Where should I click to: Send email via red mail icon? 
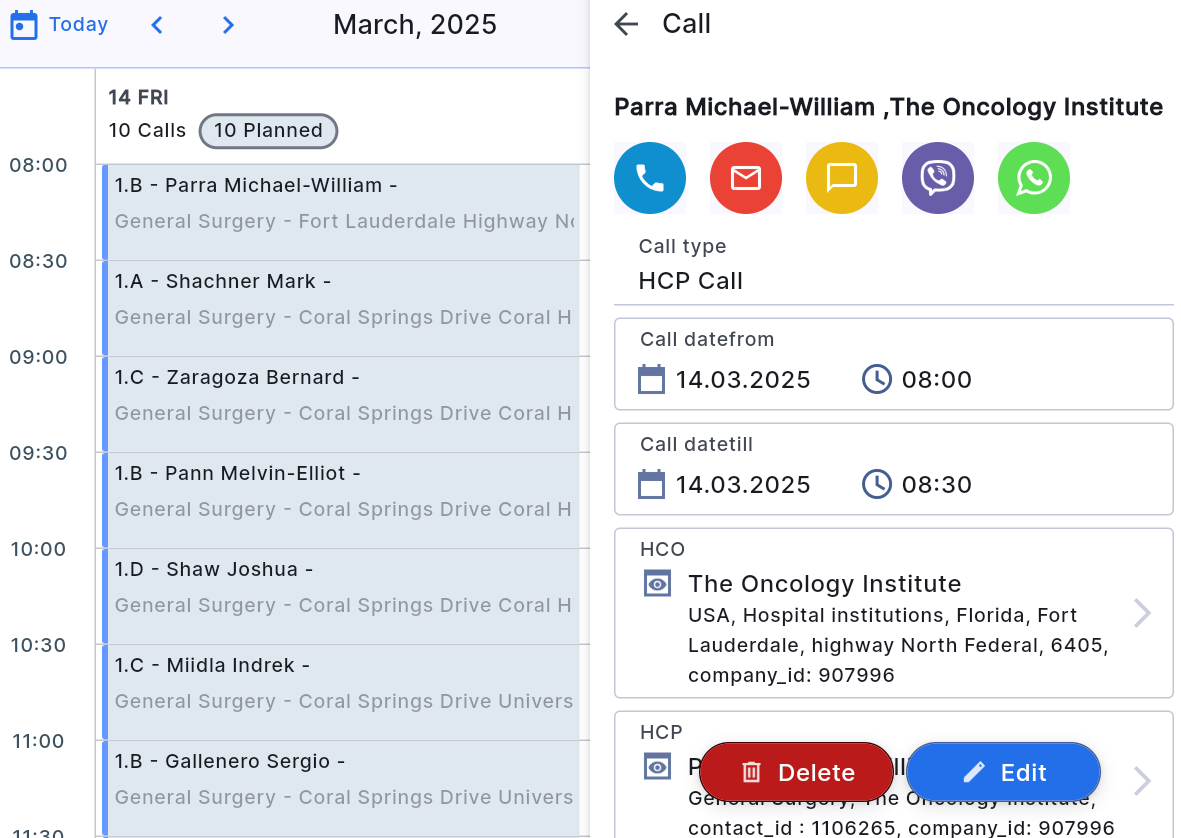tap(746, 178)
